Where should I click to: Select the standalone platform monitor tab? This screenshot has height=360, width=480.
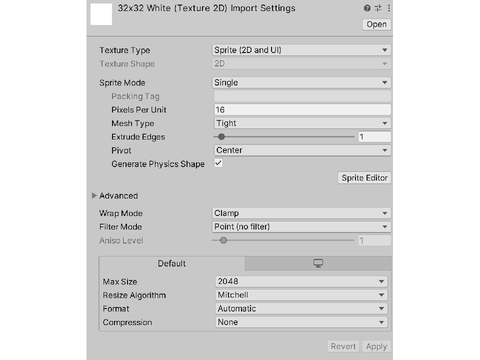coord(318,263)
